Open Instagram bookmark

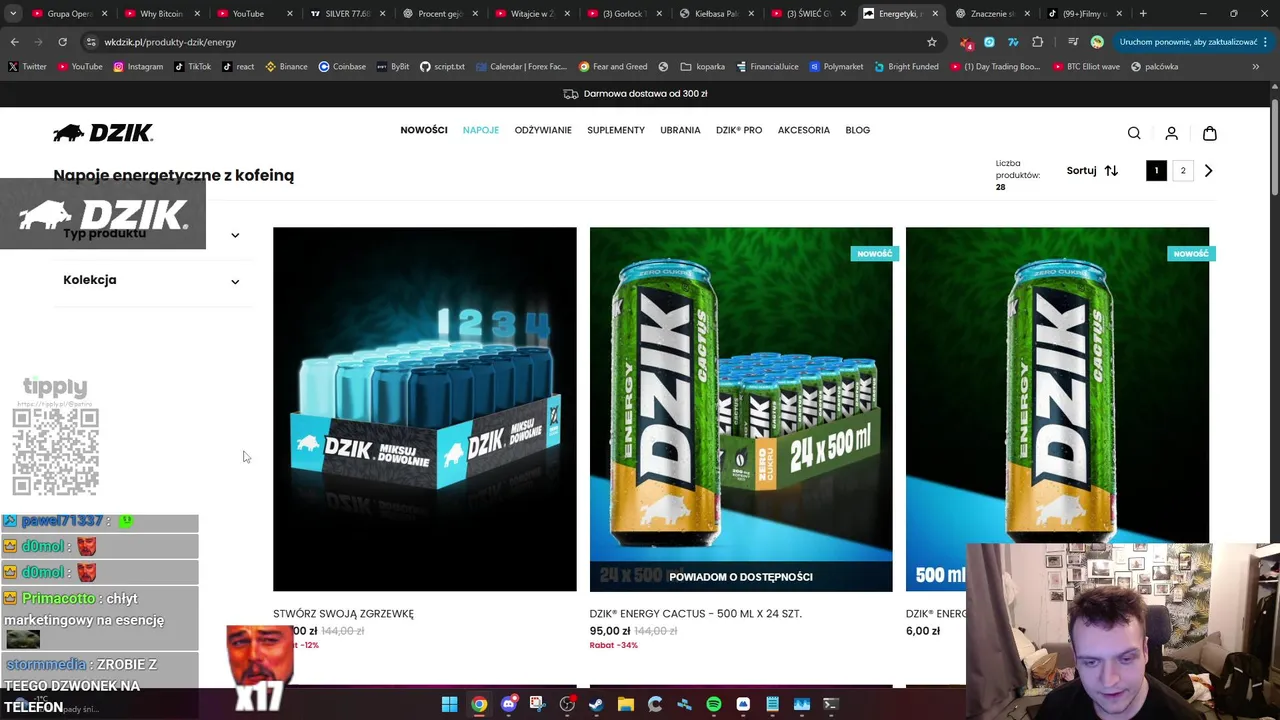pos(138,67)
